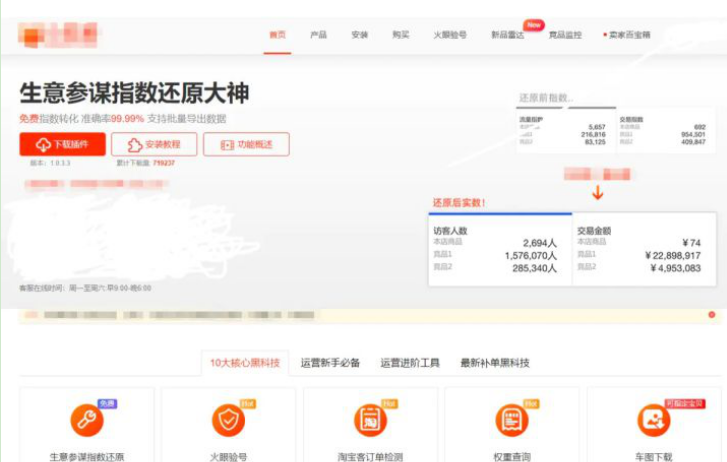Click the value 1,576,070人

coord(530,256)
